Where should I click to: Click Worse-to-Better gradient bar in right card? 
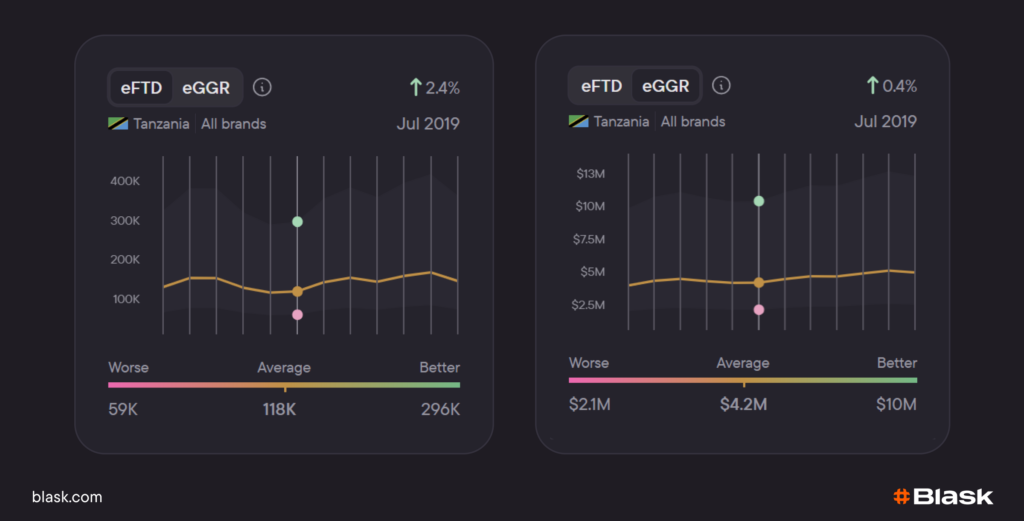743,380
